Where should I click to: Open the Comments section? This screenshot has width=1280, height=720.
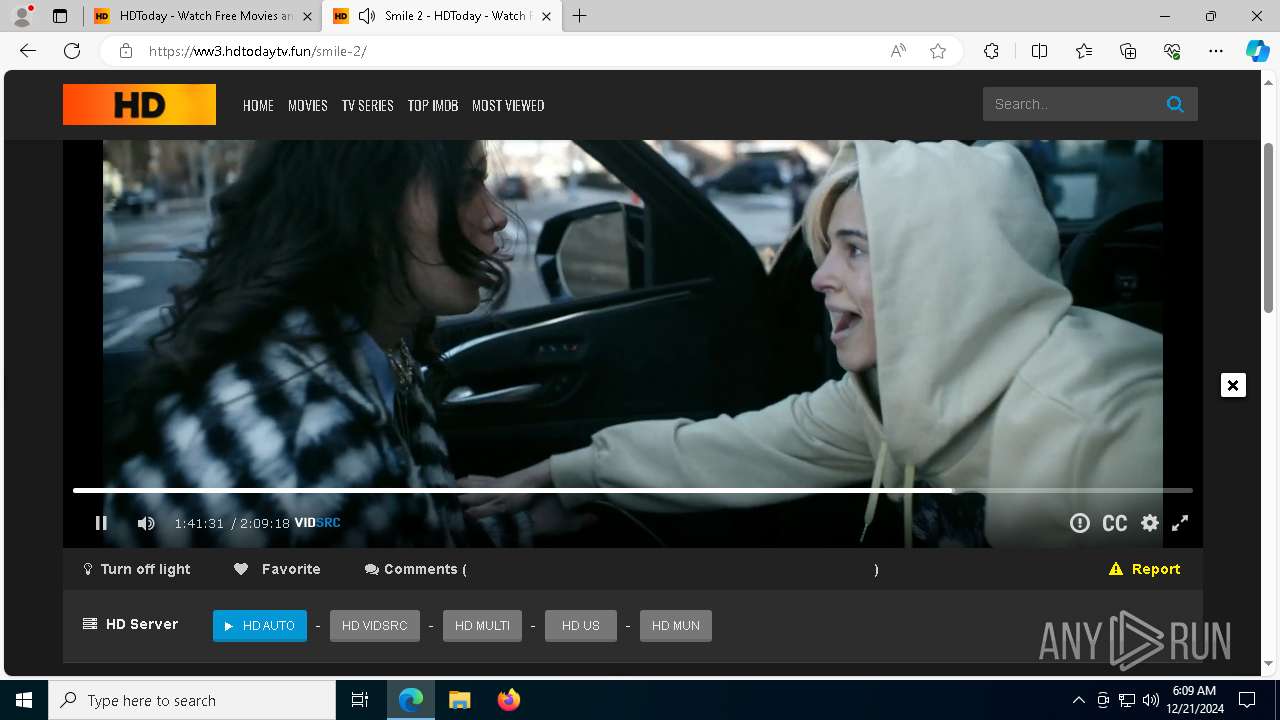tap(415, 569)
